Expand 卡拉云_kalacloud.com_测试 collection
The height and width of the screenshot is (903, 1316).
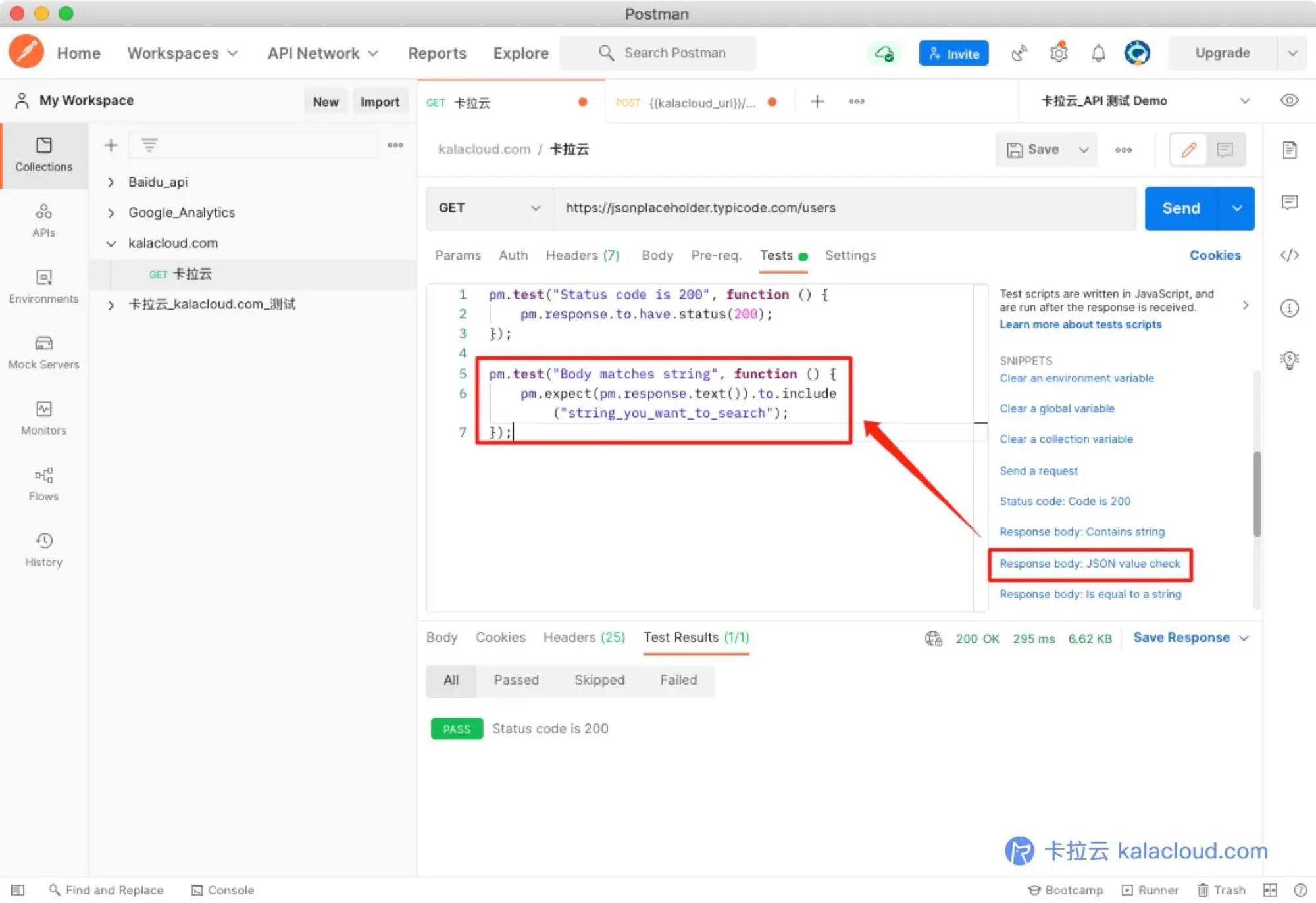(111, 305)
